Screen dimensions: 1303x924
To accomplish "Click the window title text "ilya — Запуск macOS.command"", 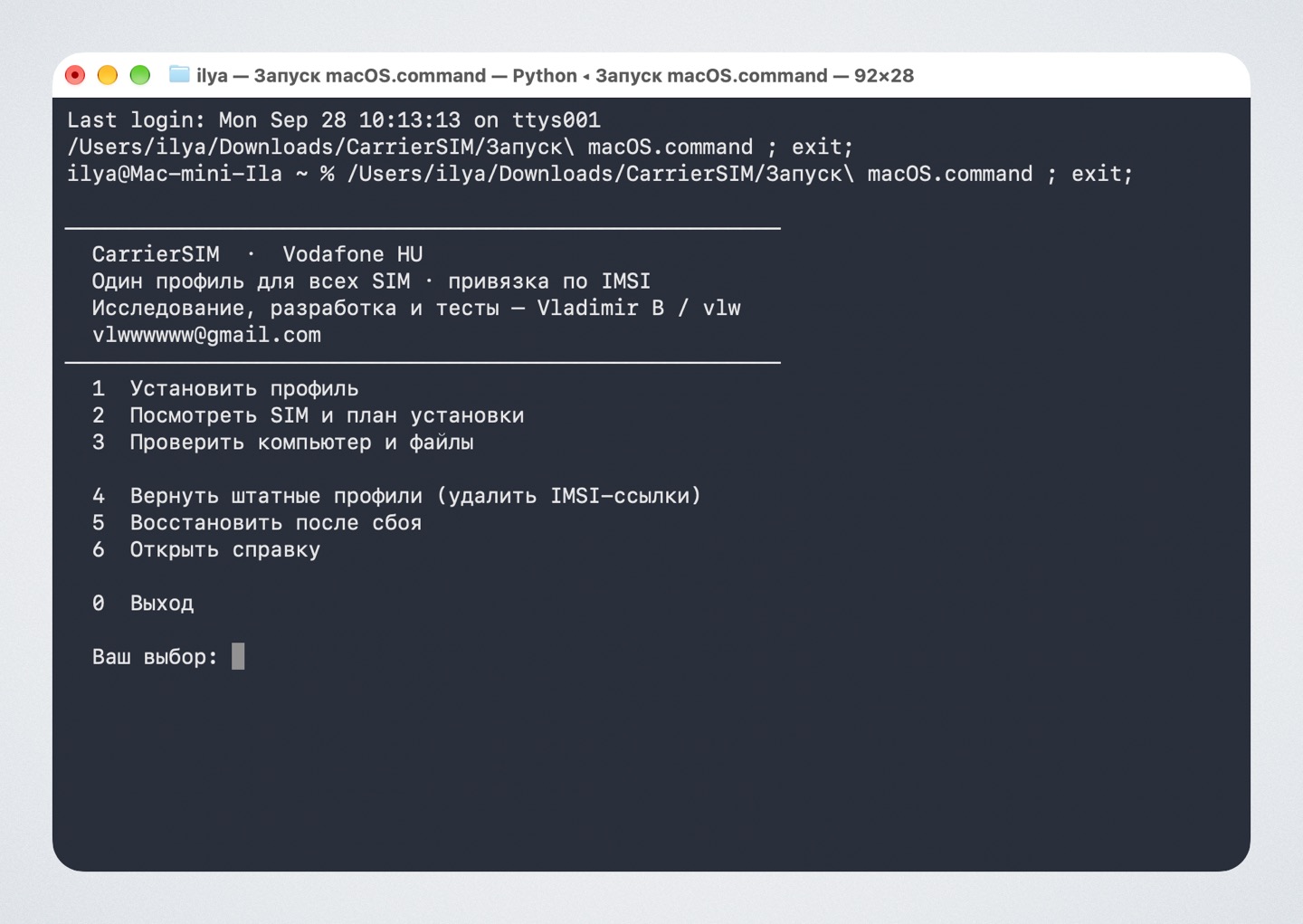I will (x=341, y=76).
